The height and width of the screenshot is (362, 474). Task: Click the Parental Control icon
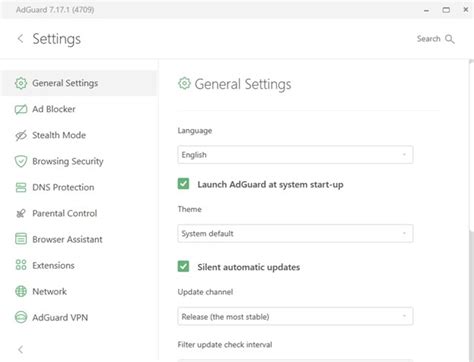(x=21, y=213)
